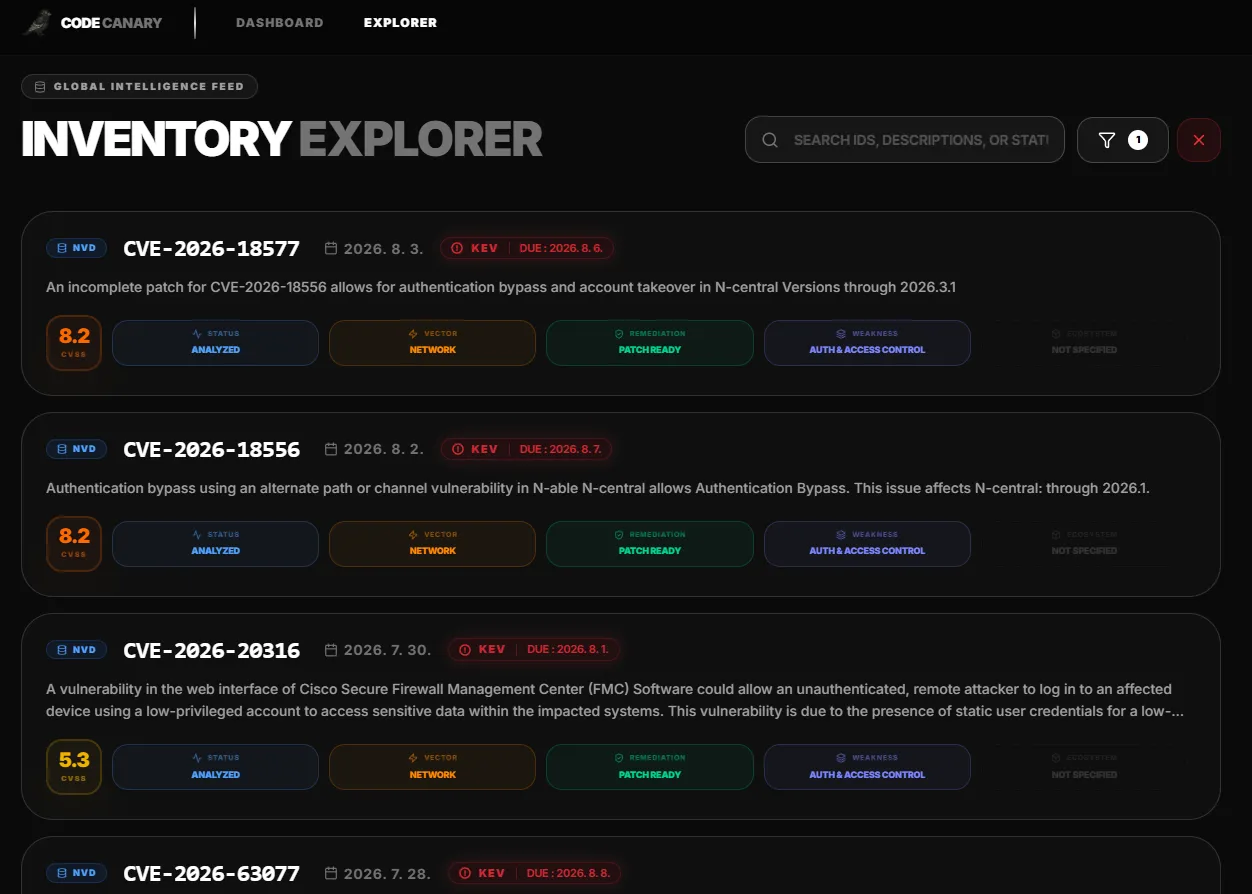1252x894 pixels.
Task: Click KEV badge due 2026. 8. 6.
Action: [527, 248]
